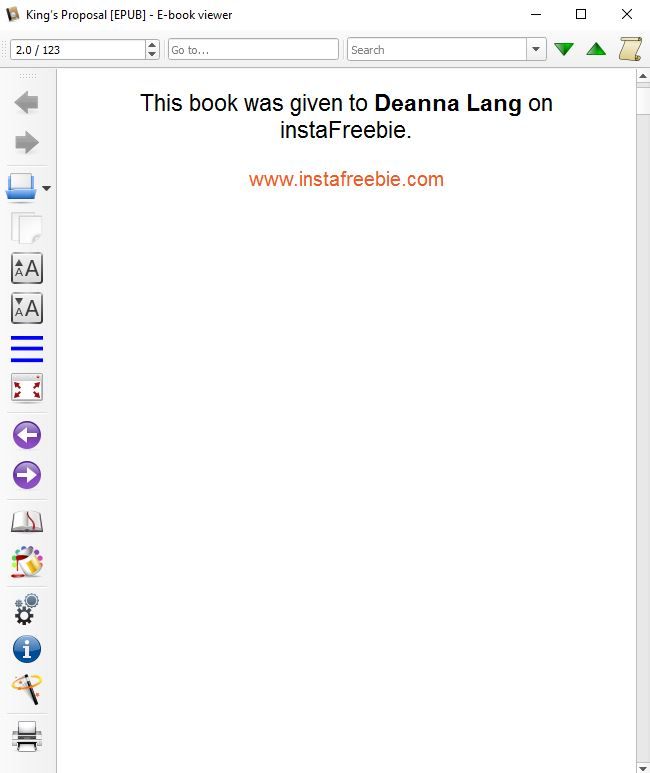Viewport: 650px width, 773px height.
Task: Decrement page number with spinner down arrow
Action: 152,55
